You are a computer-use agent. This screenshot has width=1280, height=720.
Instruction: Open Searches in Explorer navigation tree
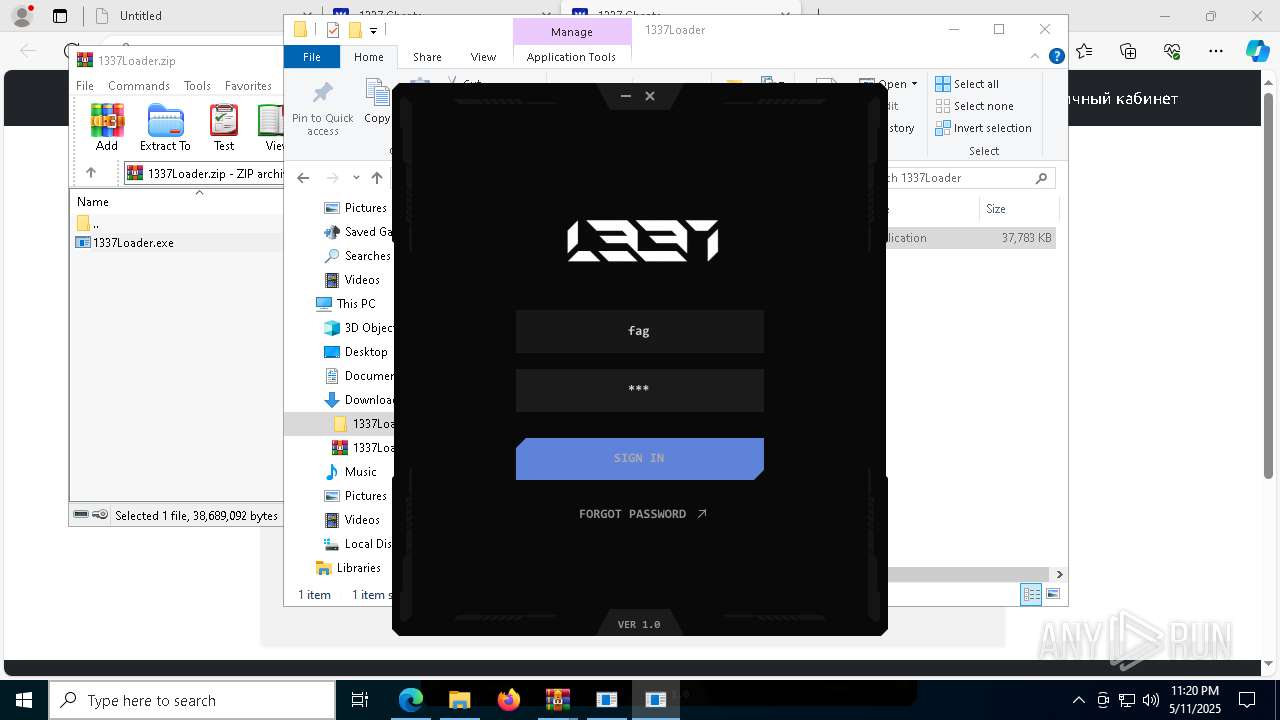(357, 256)
